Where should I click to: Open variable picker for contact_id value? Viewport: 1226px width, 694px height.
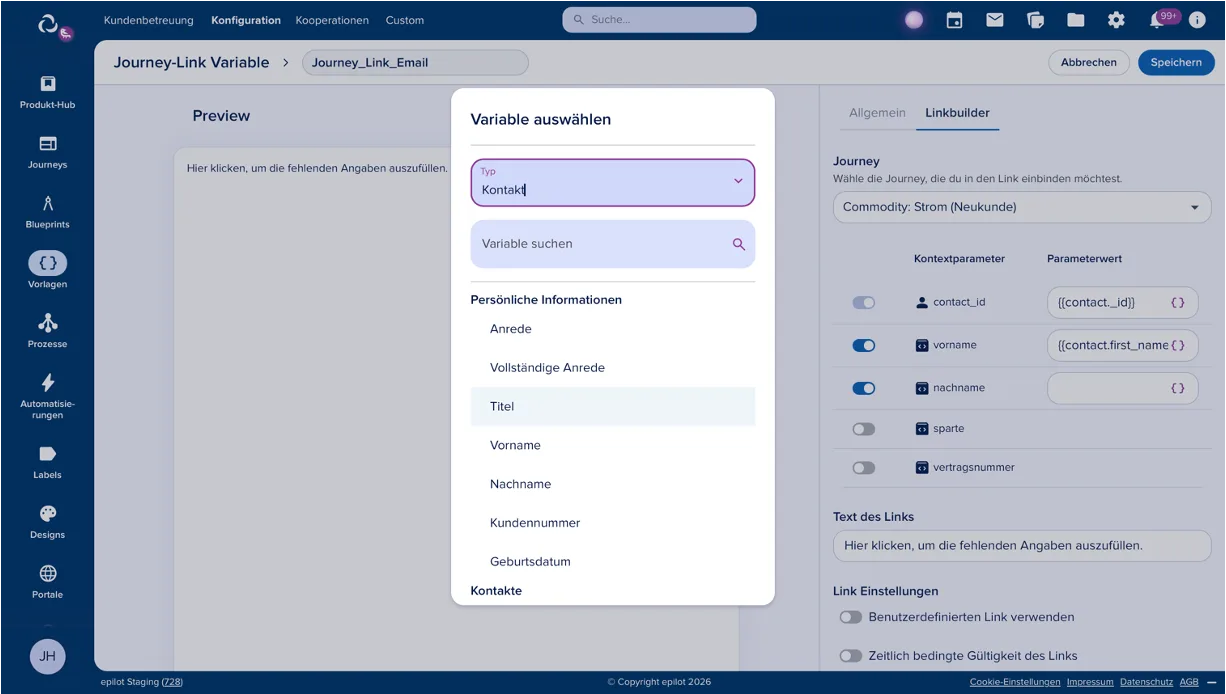tap(1177, 302)
